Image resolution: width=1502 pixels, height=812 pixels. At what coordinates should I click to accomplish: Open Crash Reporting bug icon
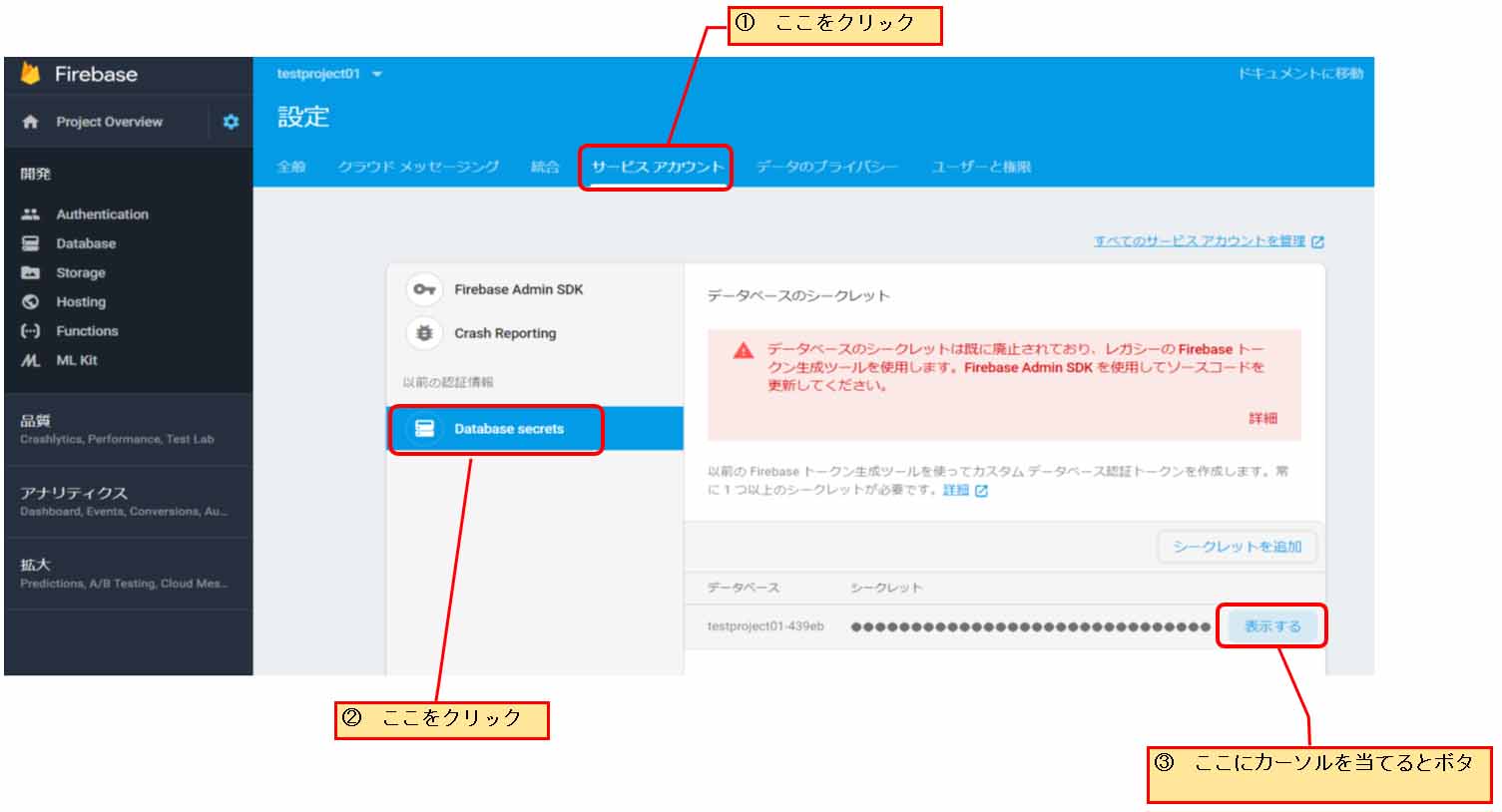click(424, 333)
